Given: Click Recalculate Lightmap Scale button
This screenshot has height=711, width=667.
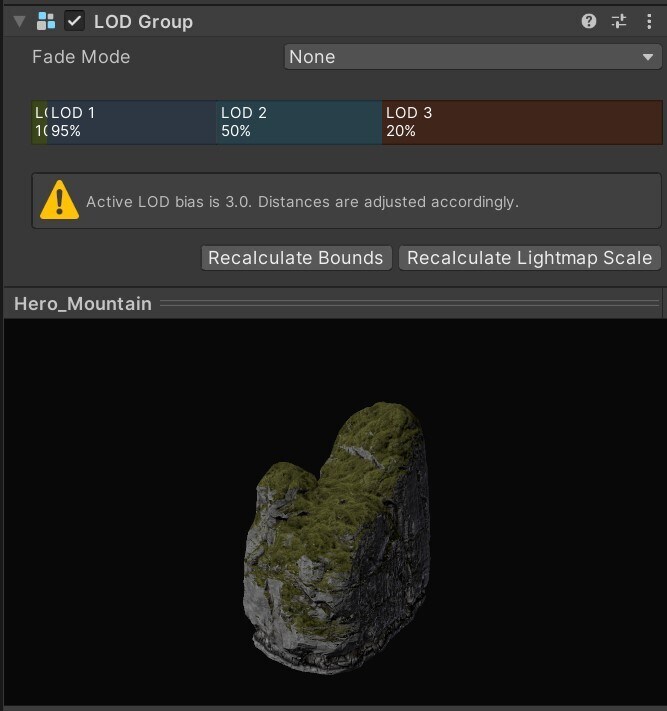Looking at the screenshot, I should point(530,258).
